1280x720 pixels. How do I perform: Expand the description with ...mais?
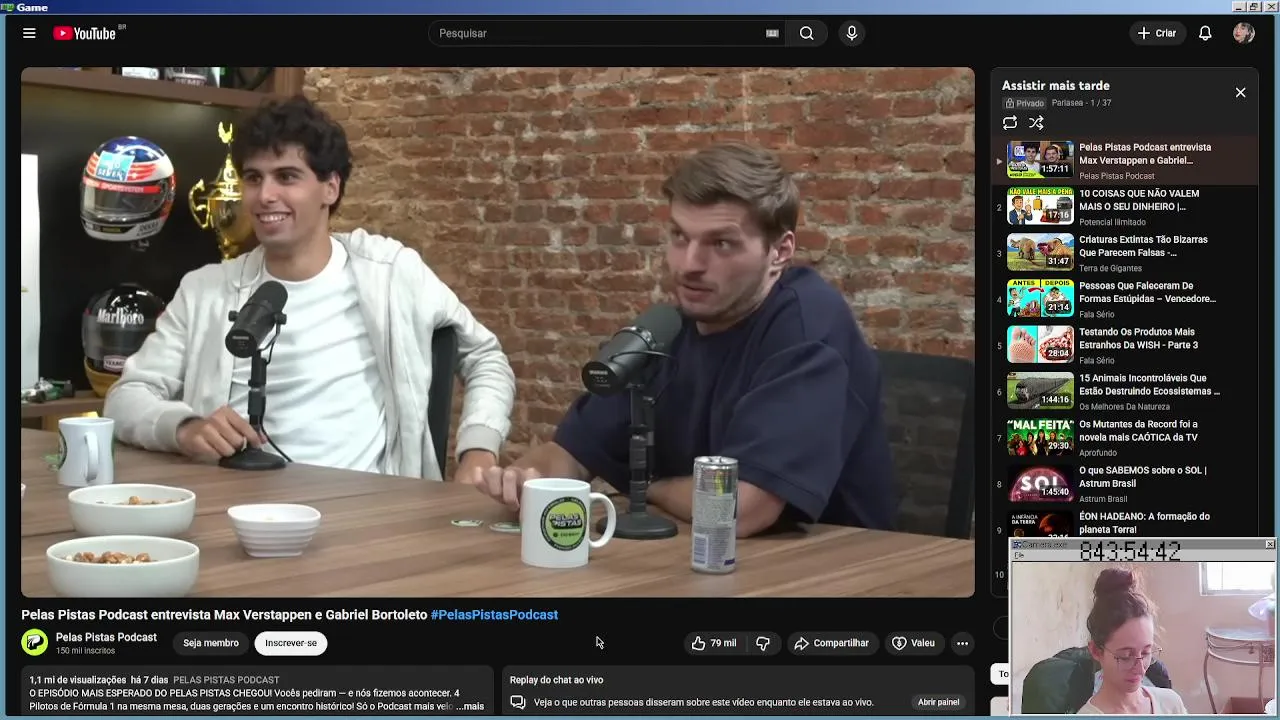[470, 706]
